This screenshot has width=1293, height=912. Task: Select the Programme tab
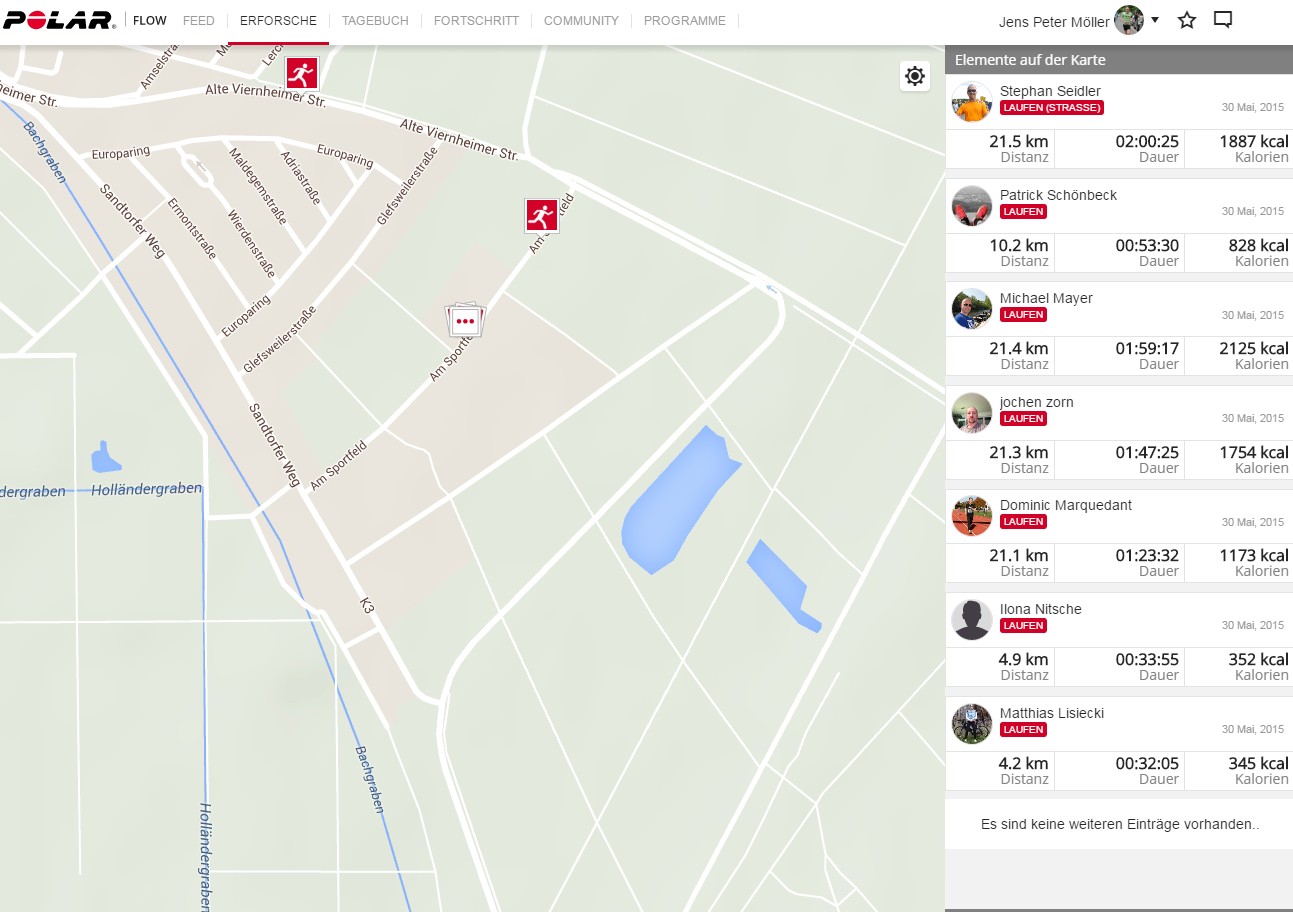click(684, 21)
